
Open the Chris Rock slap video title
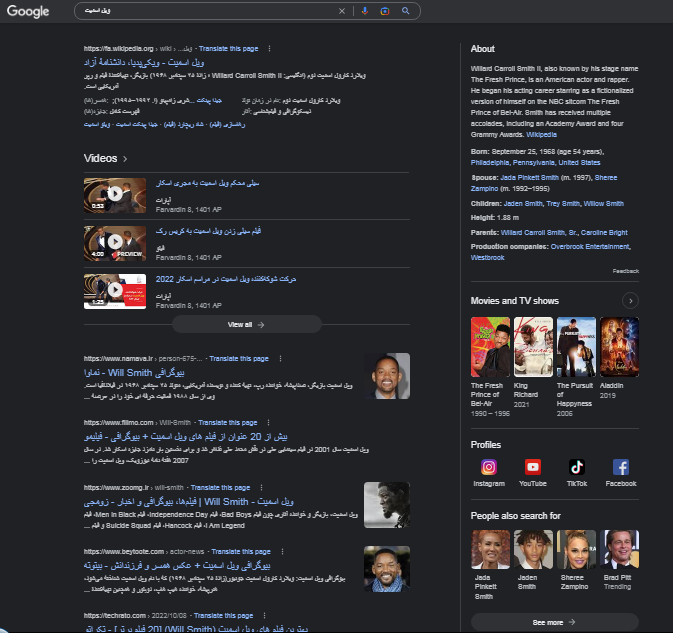point(209,231)
